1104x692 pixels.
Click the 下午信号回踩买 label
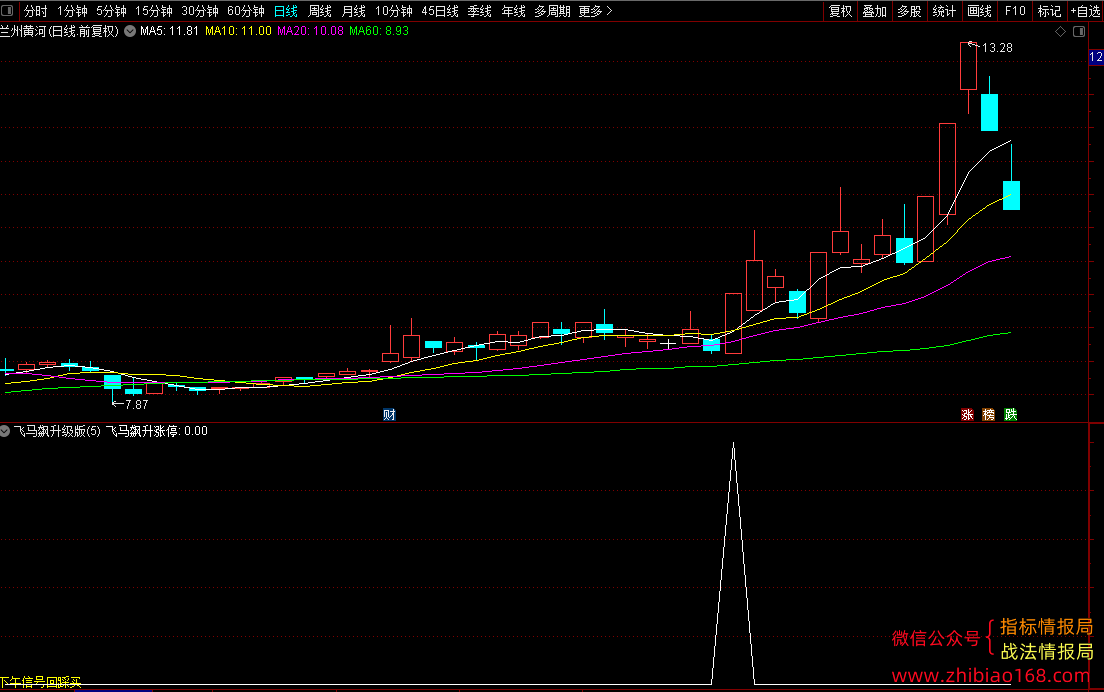click(x=41, y=682)
